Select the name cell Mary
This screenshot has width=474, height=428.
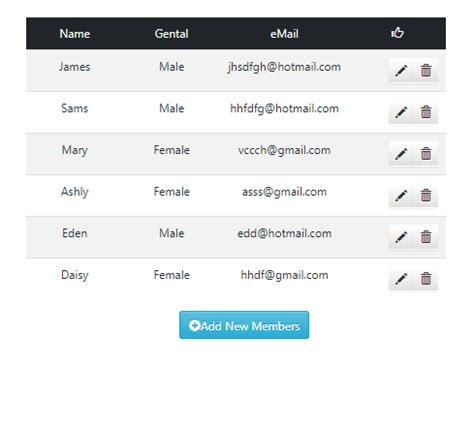[75, 150]
